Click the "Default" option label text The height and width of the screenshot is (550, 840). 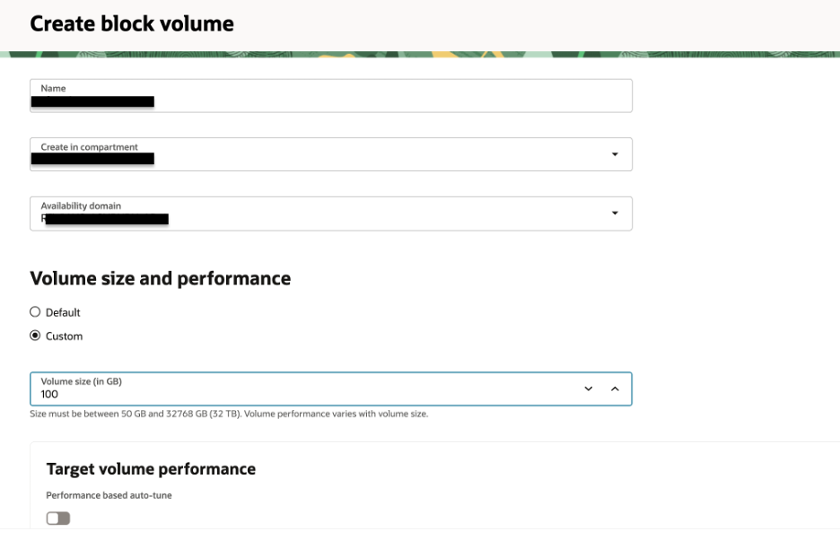[63, 313]
